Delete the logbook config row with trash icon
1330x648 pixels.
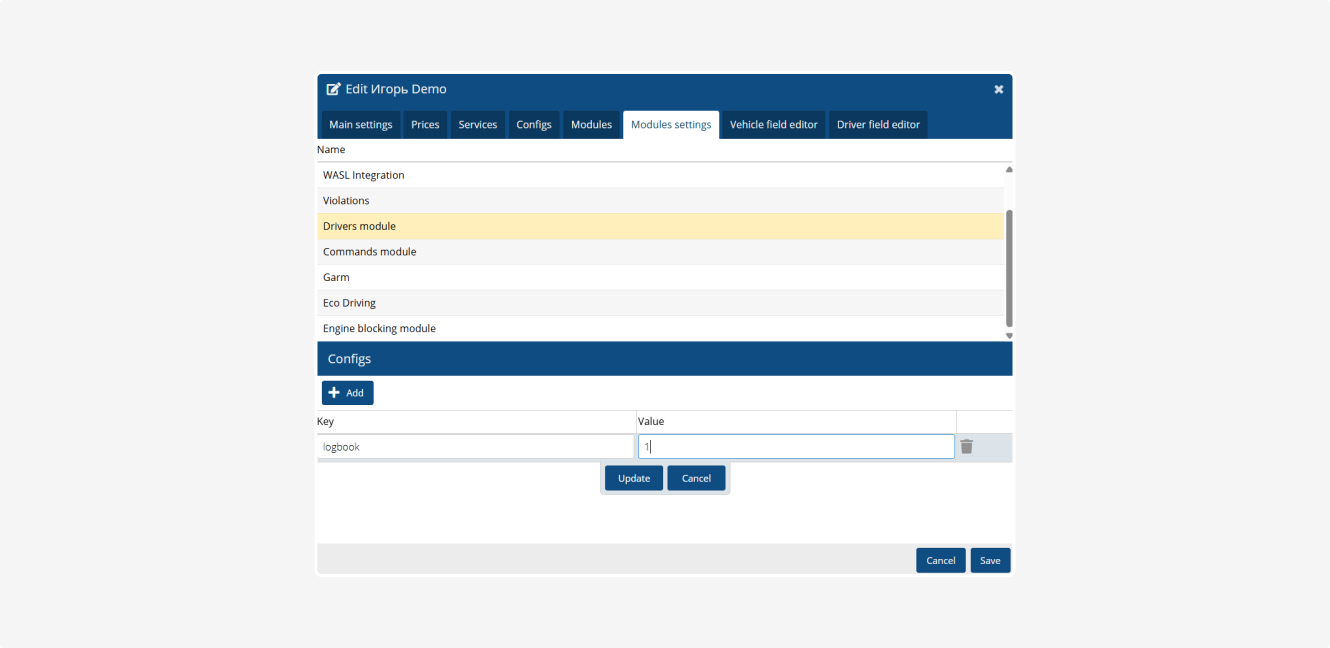pyautogui.click(x=966, y=447)
